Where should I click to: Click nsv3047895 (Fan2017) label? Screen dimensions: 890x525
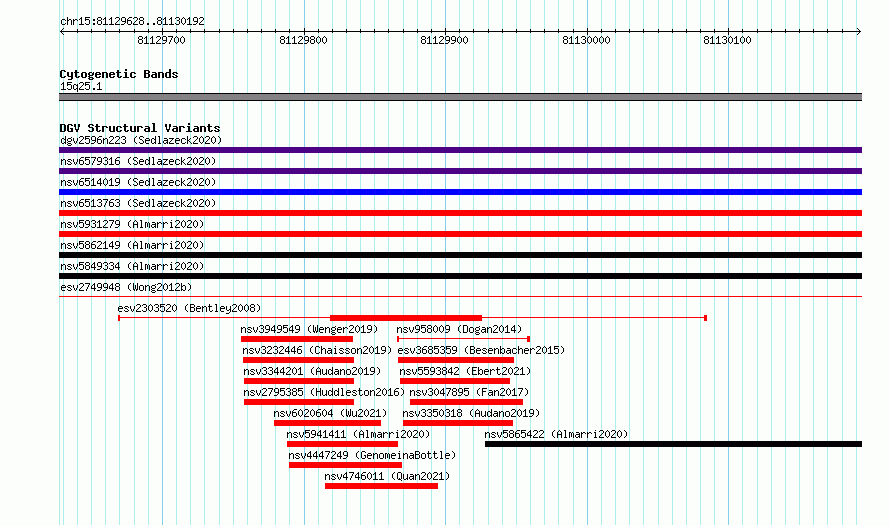click(469, 392)
